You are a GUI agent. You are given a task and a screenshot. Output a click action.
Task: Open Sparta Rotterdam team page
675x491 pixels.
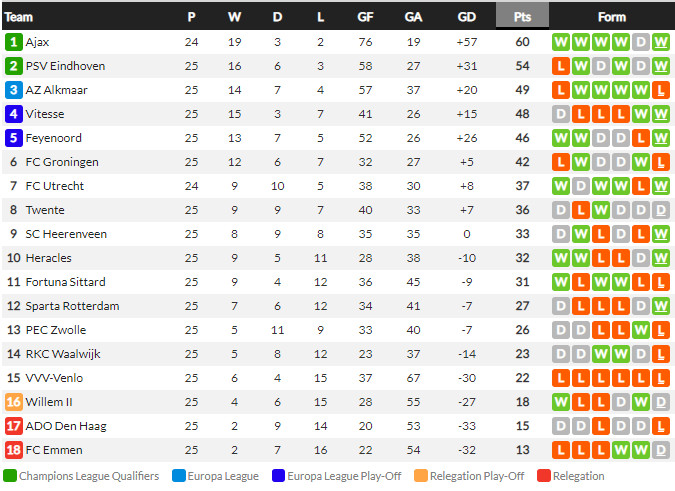point(72,306)
